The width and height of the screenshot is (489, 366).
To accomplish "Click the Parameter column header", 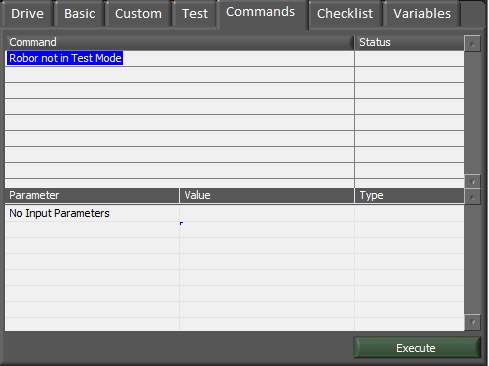I will [92, 195].
